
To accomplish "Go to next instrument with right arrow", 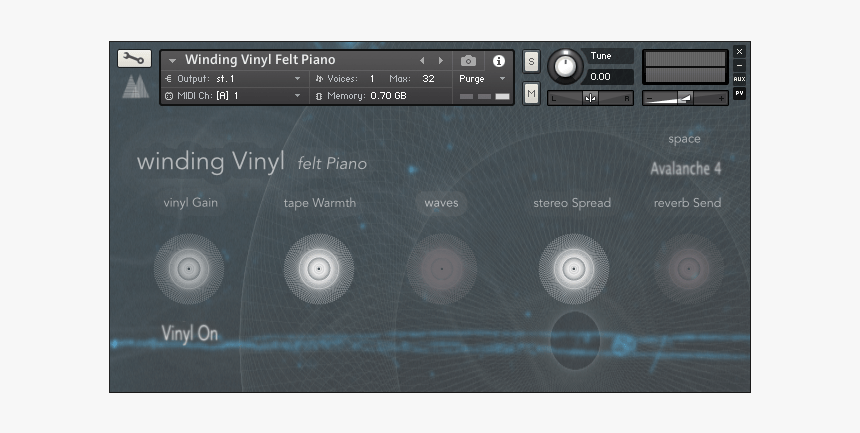I will [x=440, y=60].
